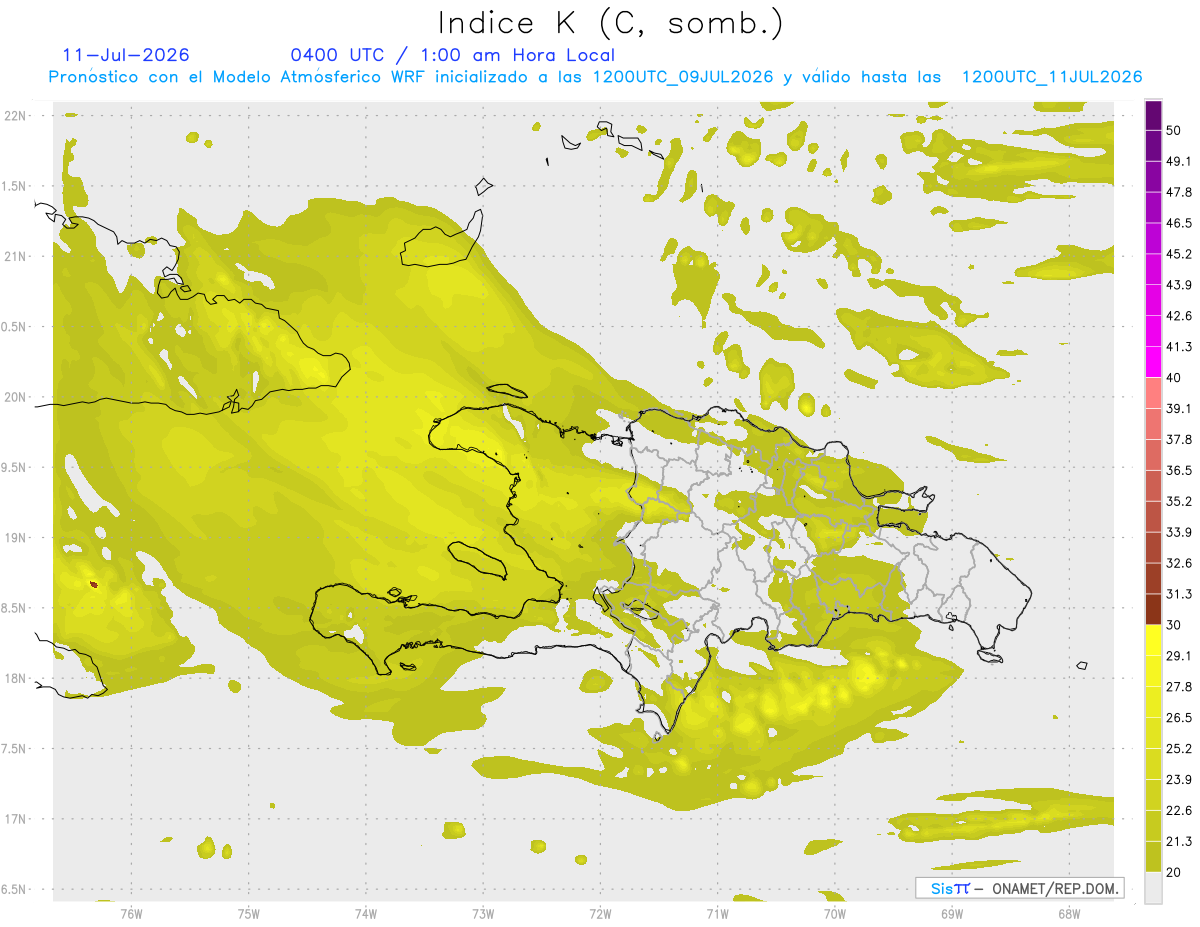Click the '22.6' color scale value
This screenshot has height=927, width=1200.
1179,811
